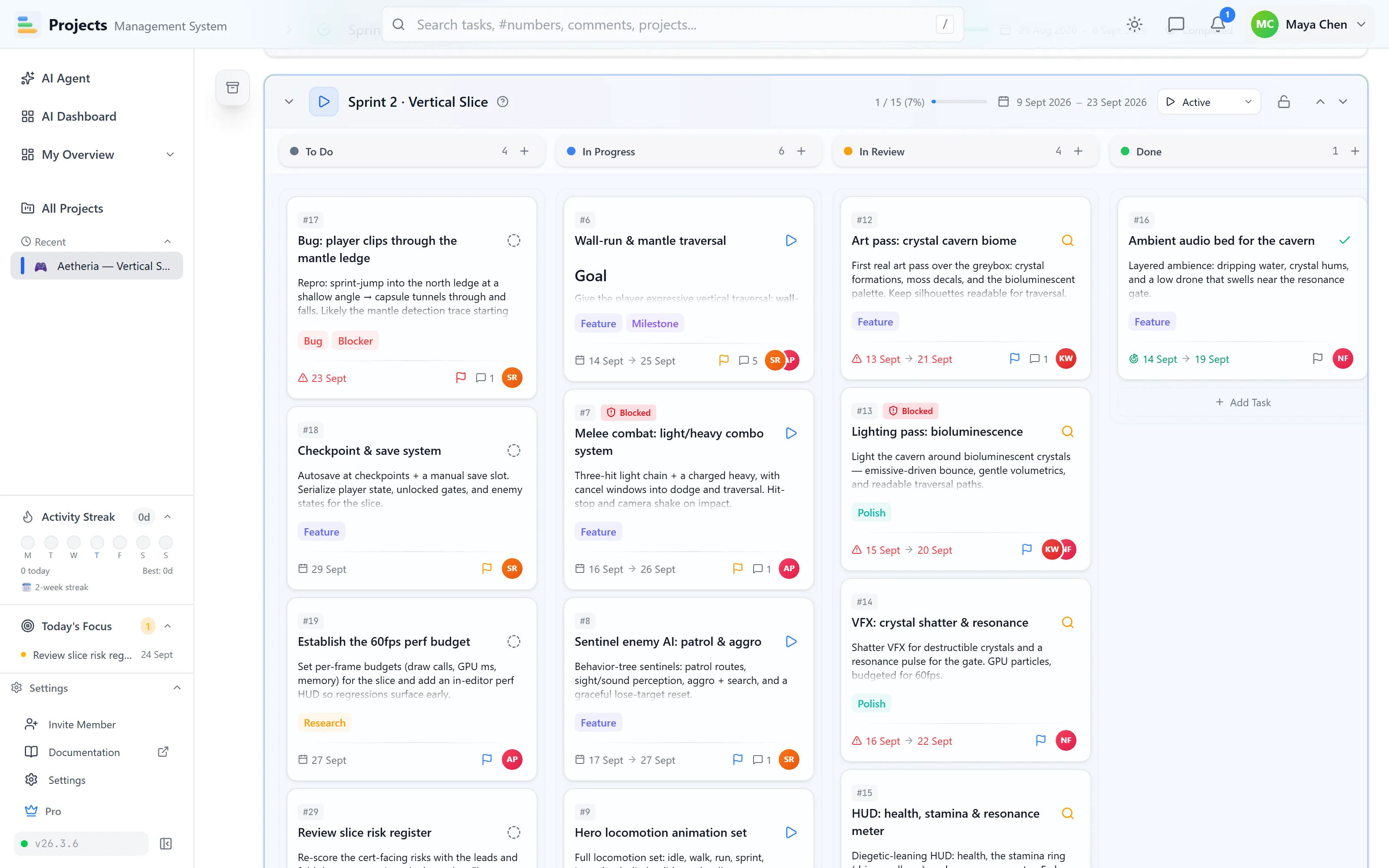Click Milestone tag on Wall-run task
This screenshot has width=1389, height=868.
pos(655,323)
